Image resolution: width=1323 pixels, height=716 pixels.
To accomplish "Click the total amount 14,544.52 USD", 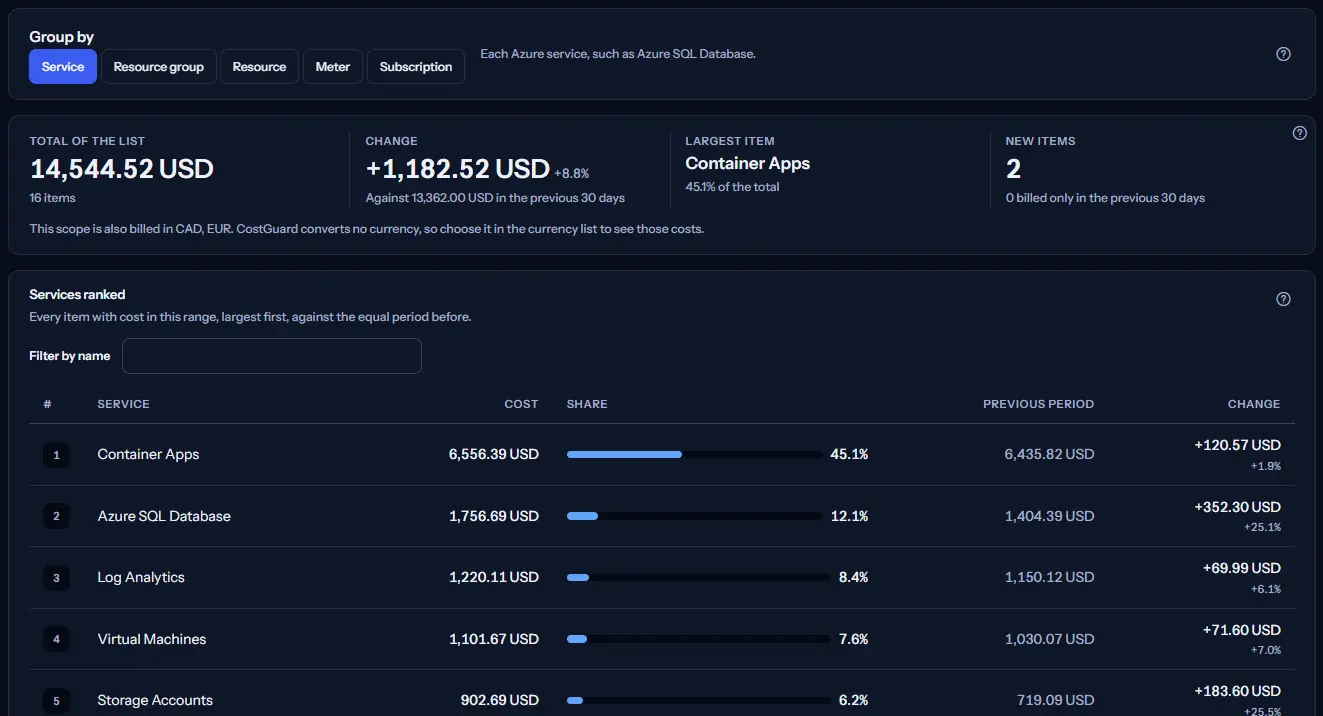I will (x=122, y=168).
